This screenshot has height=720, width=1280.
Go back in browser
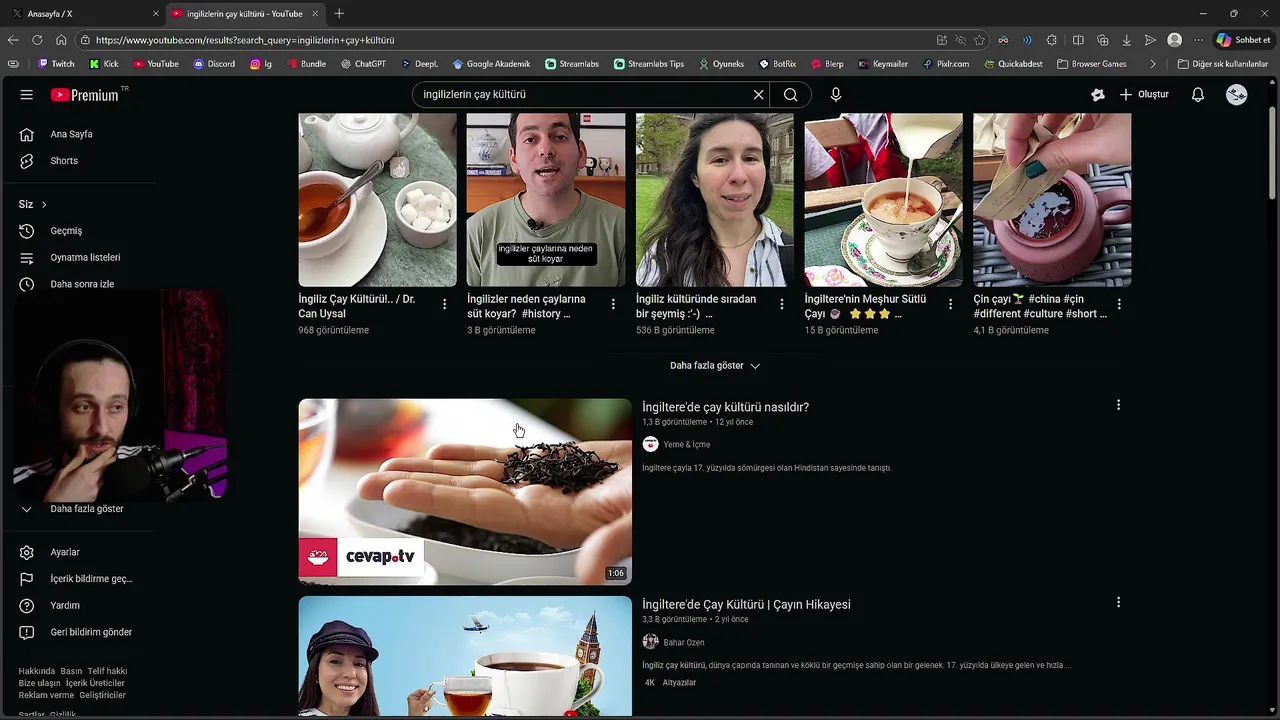(x=13, y=40)
